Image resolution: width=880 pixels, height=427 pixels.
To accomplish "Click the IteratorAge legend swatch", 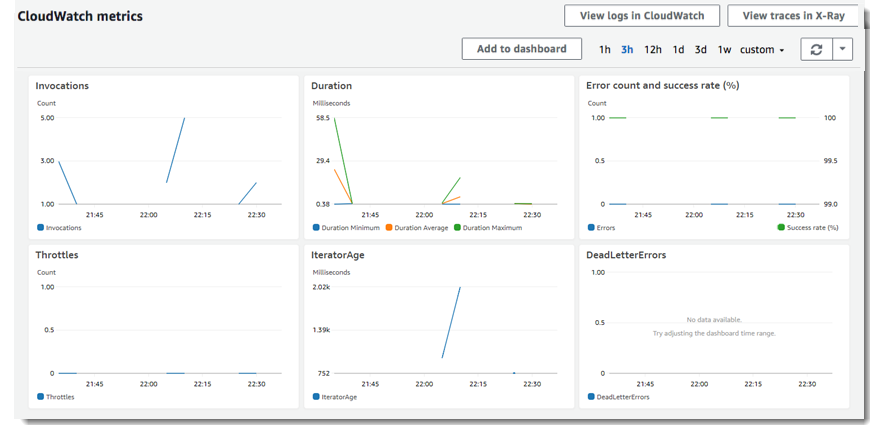I will [x=316, y=397].
